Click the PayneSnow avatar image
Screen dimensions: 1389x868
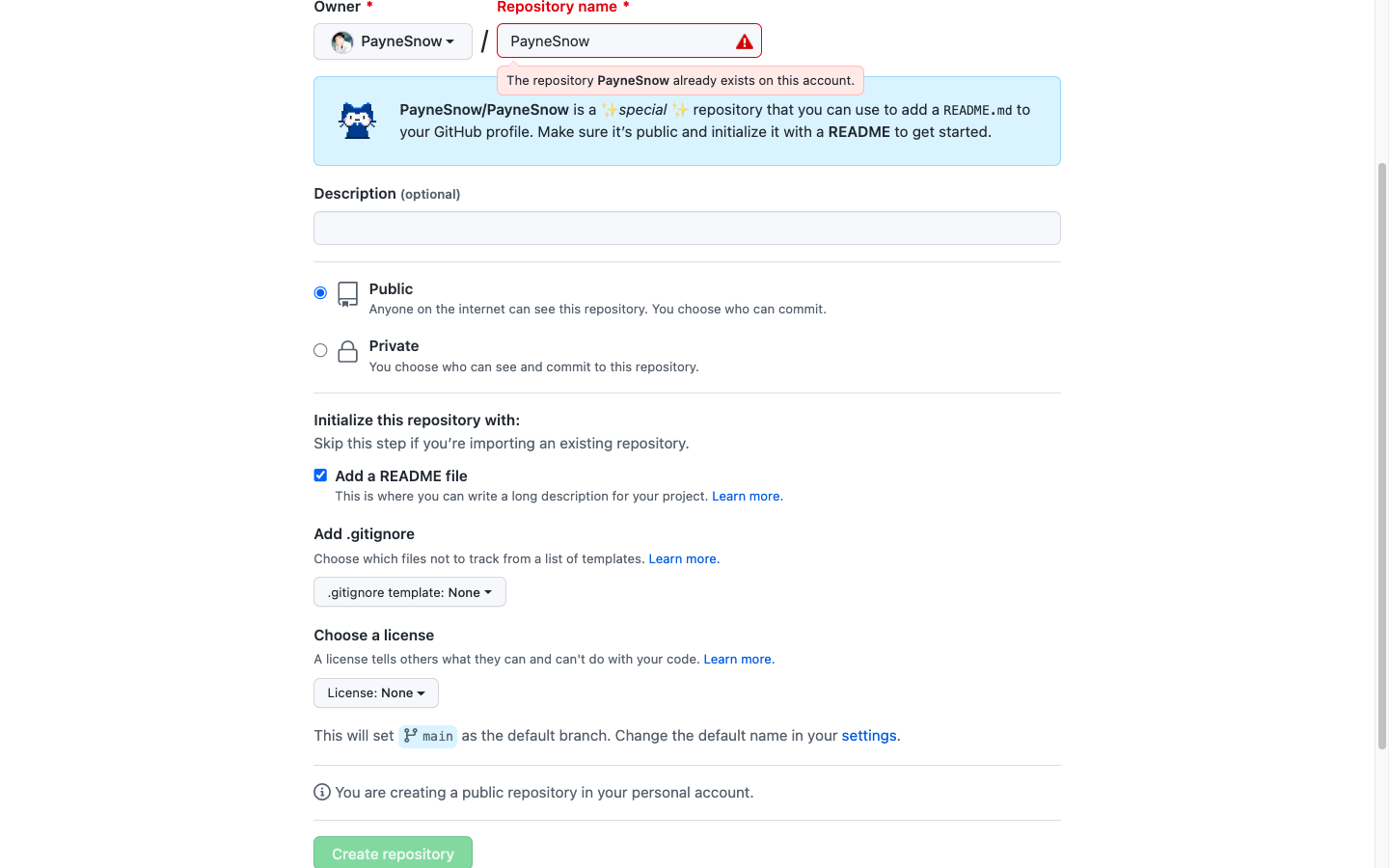pos(340,41)
